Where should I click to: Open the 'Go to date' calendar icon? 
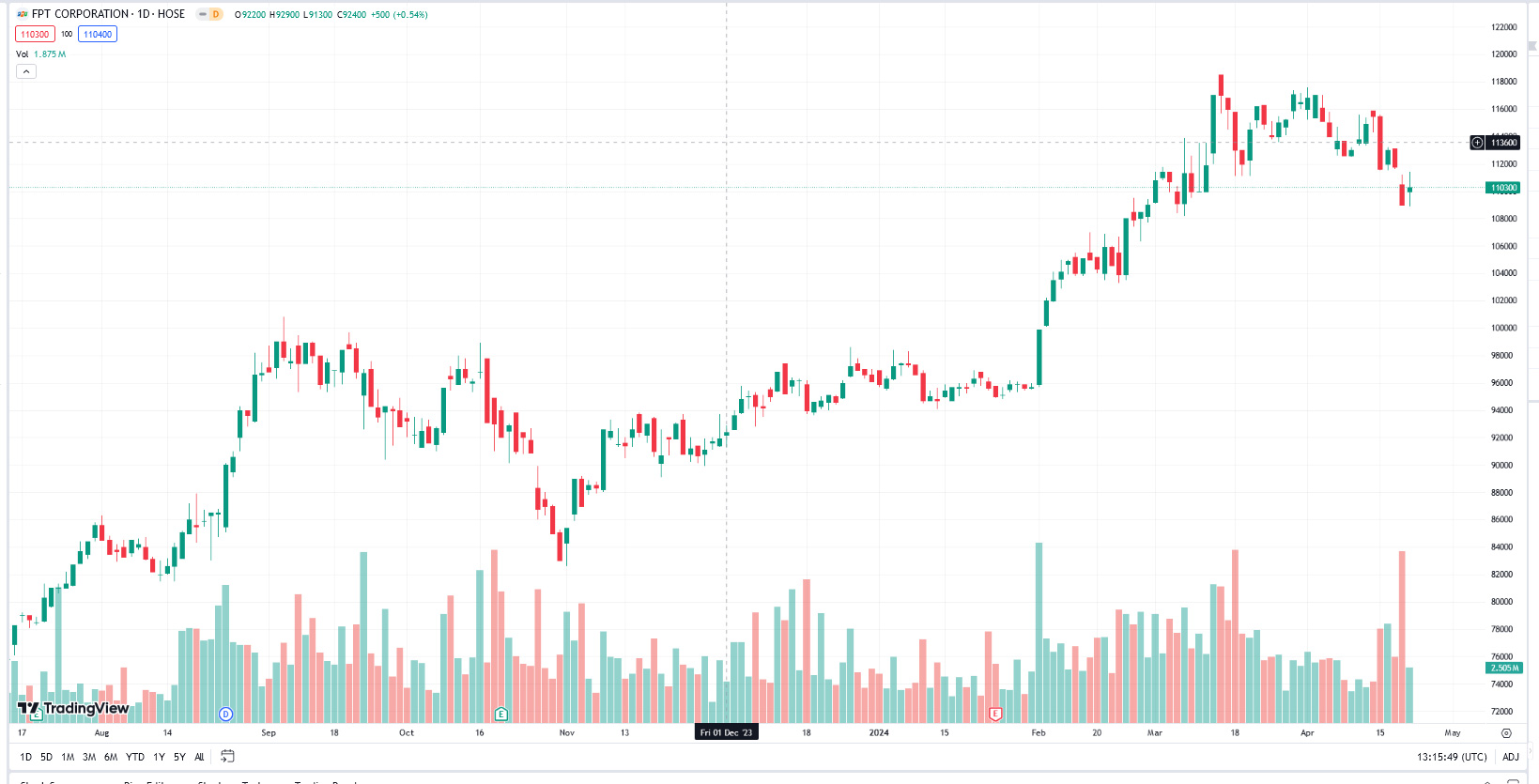click(x=226, y=756)
